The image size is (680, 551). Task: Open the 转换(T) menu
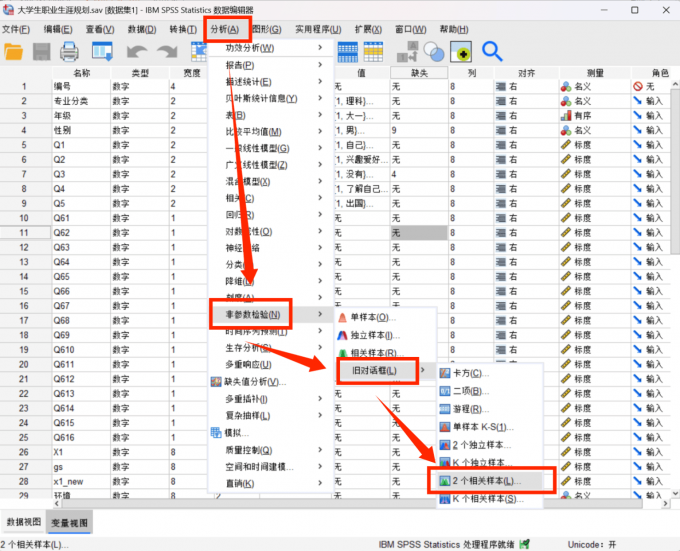coord(183,29)
